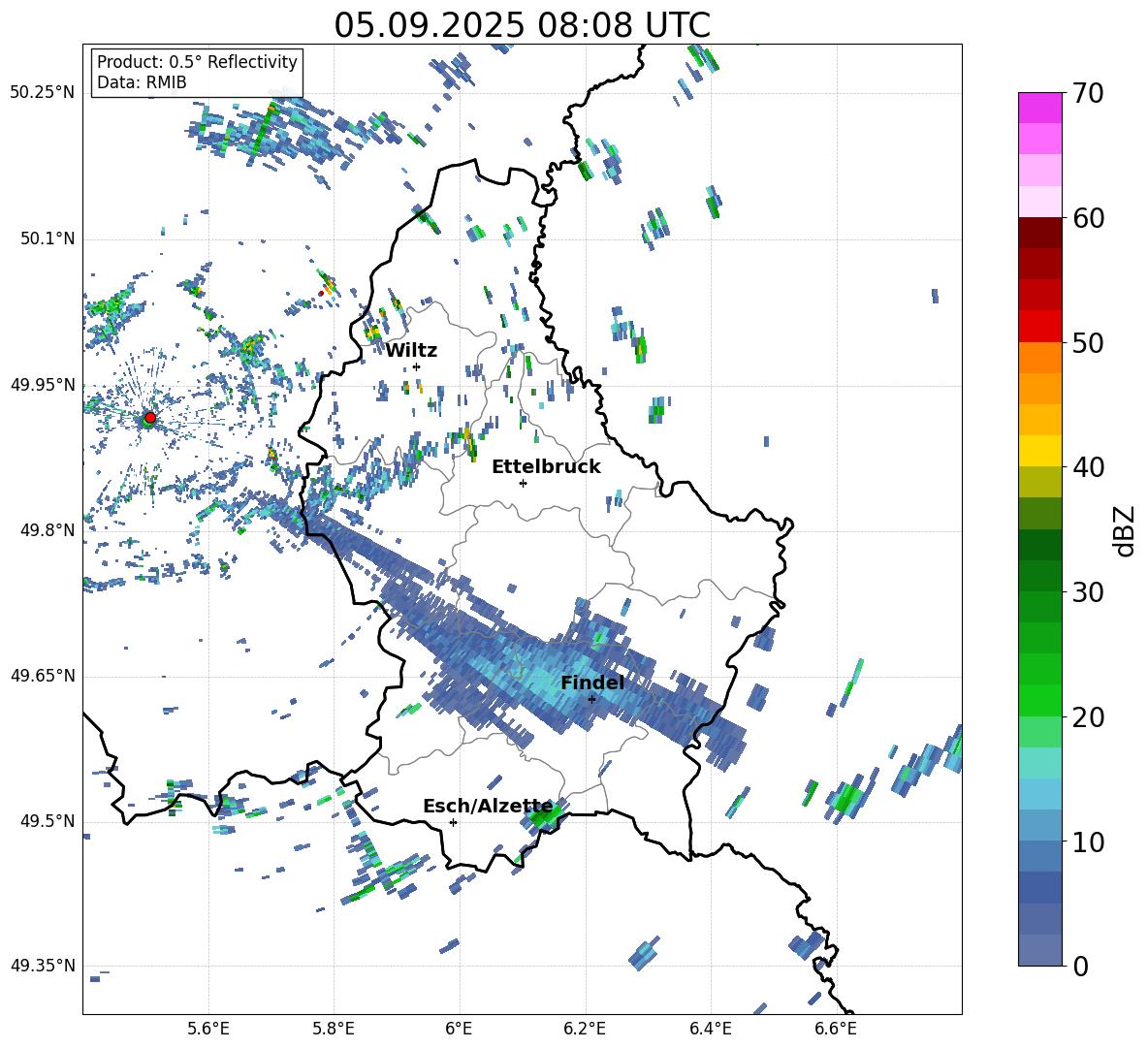This screenshot has width=1148, height=1048.
Task: Click the colorbar tick label '50'
Action: coord(1088,342)
